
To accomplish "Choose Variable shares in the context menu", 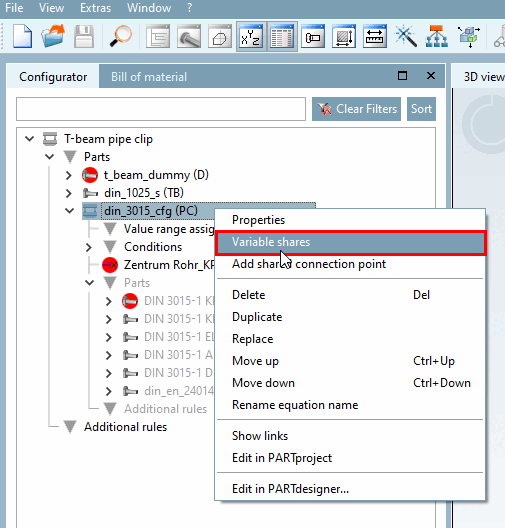I will pyautogui.click(x=350, y=242).
